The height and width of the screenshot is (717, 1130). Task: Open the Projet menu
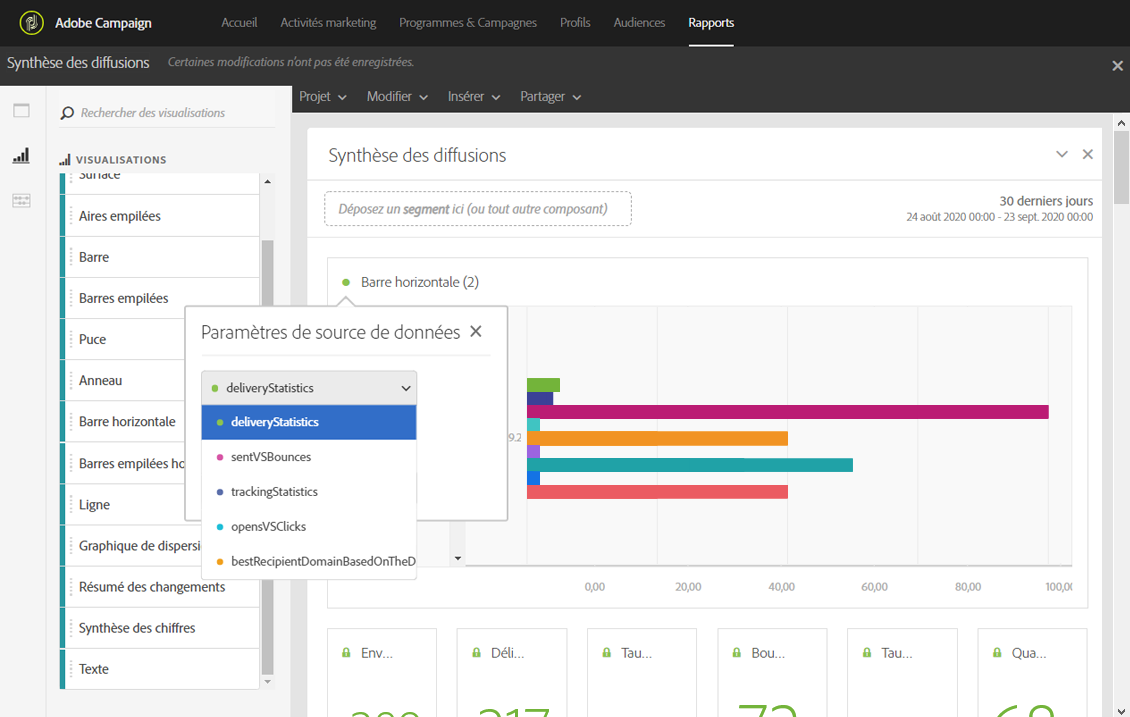coord(322,97)
